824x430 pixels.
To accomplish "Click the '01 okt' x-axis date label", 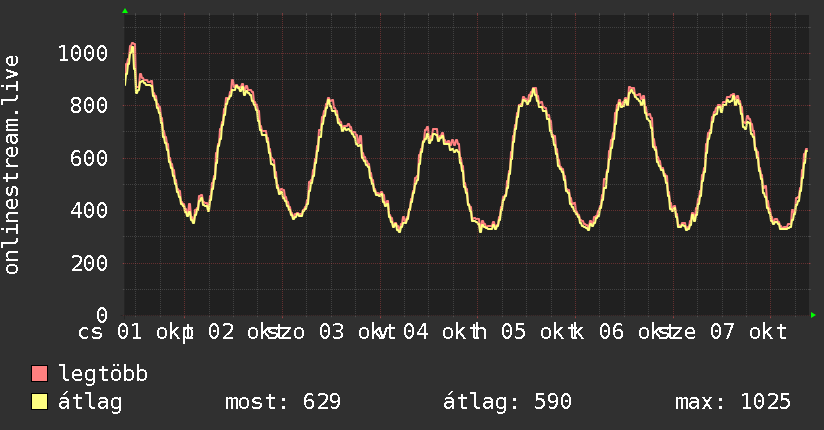I will (155, 332).
